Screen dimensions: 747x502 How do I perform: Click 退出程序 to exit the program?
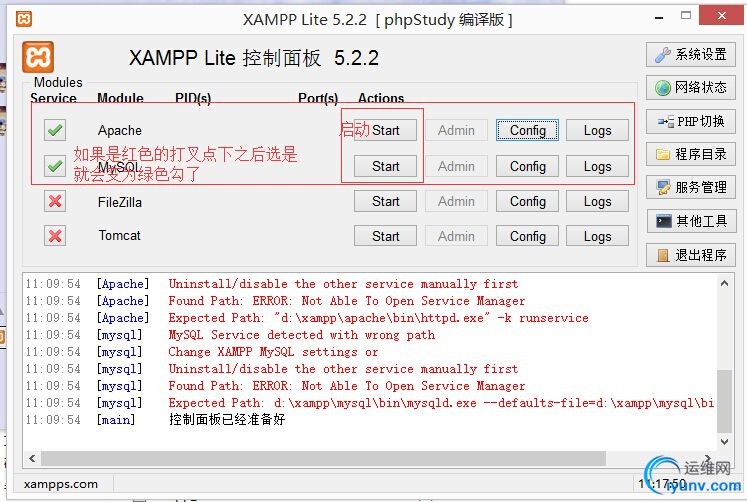pyautogui.click(x=691, y=255)
